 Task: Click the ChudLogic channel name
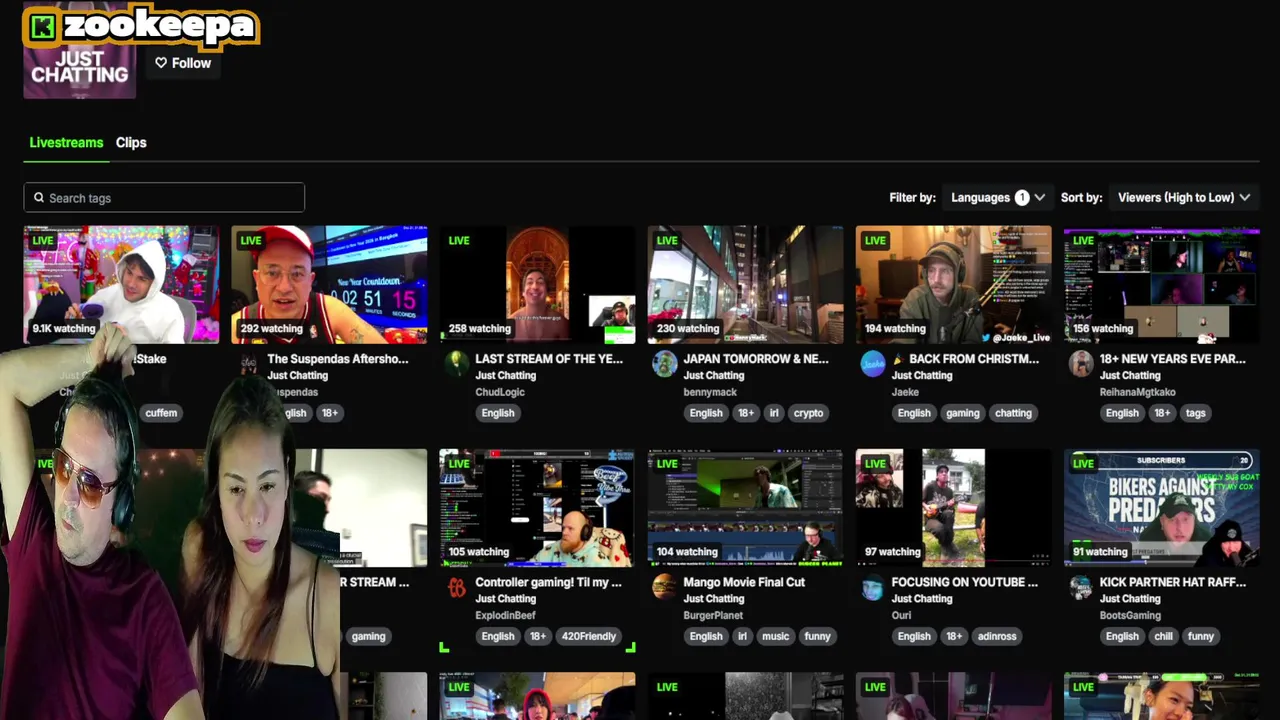pyautogui.click(x=500, y=392)
